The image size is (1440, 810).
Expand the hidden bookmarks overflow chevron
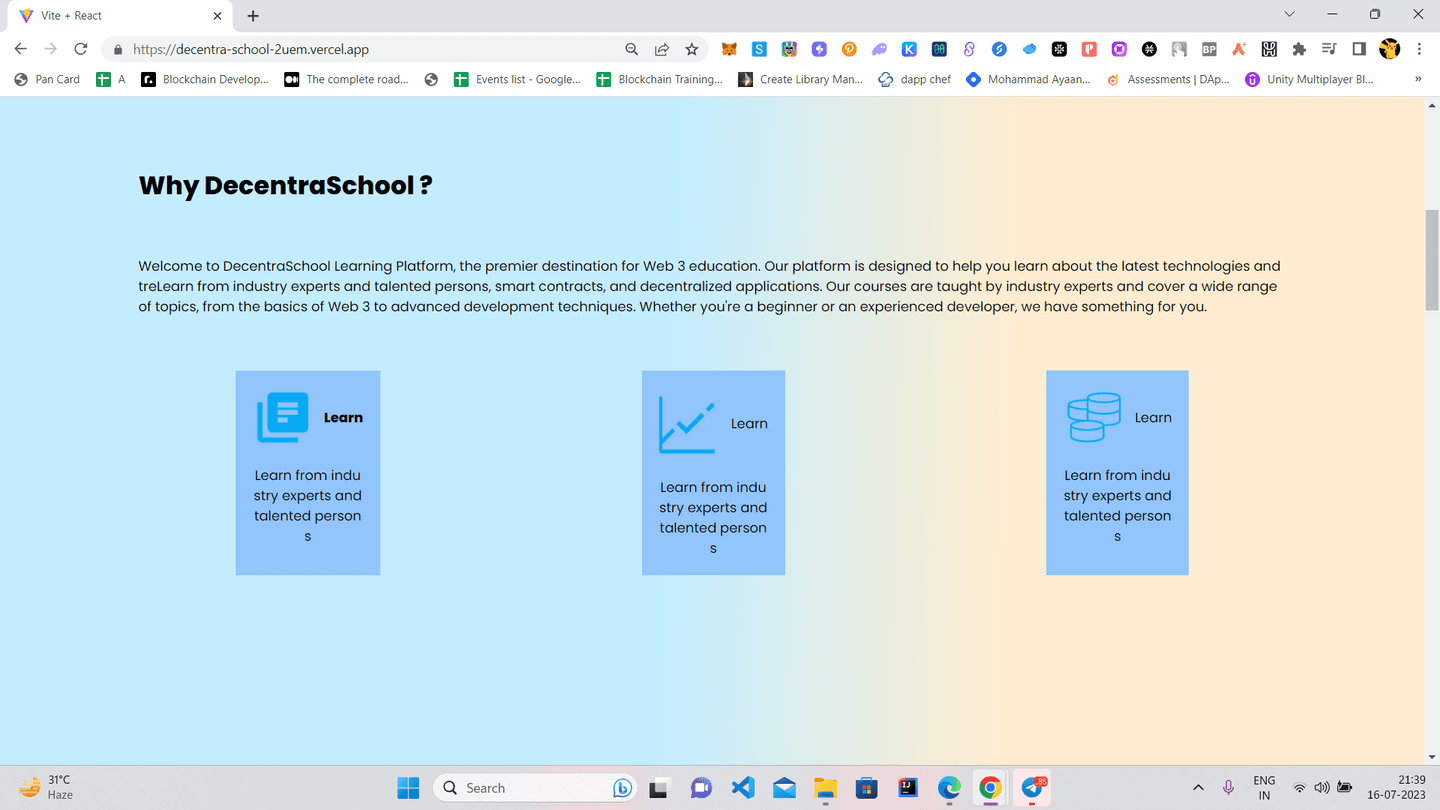pos(1417,79)
